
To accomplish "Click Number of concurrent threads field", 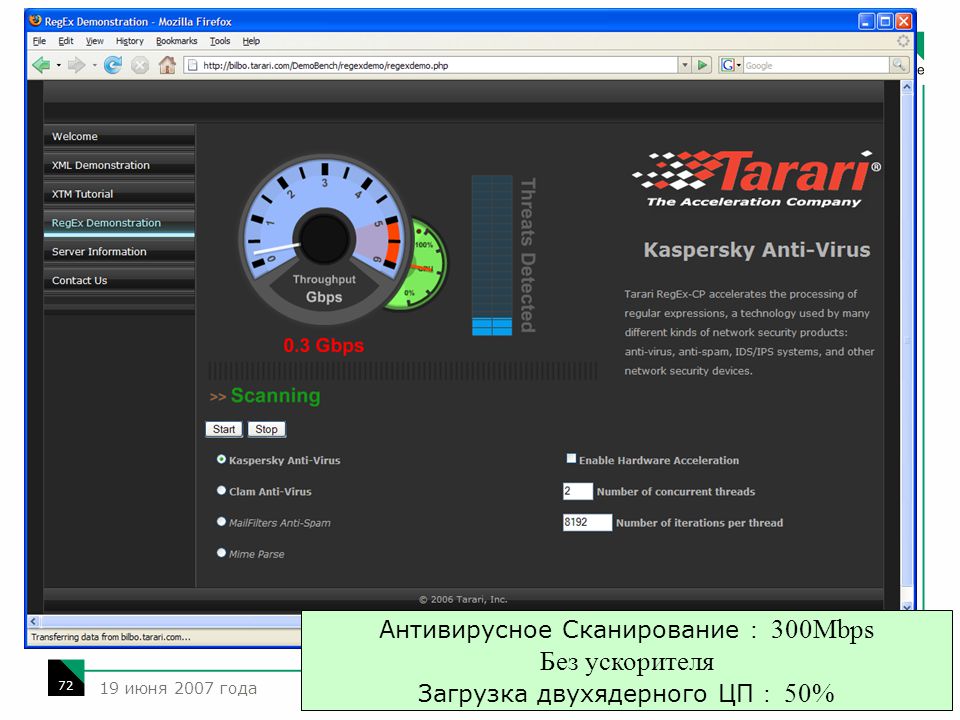I will [578, 491].
